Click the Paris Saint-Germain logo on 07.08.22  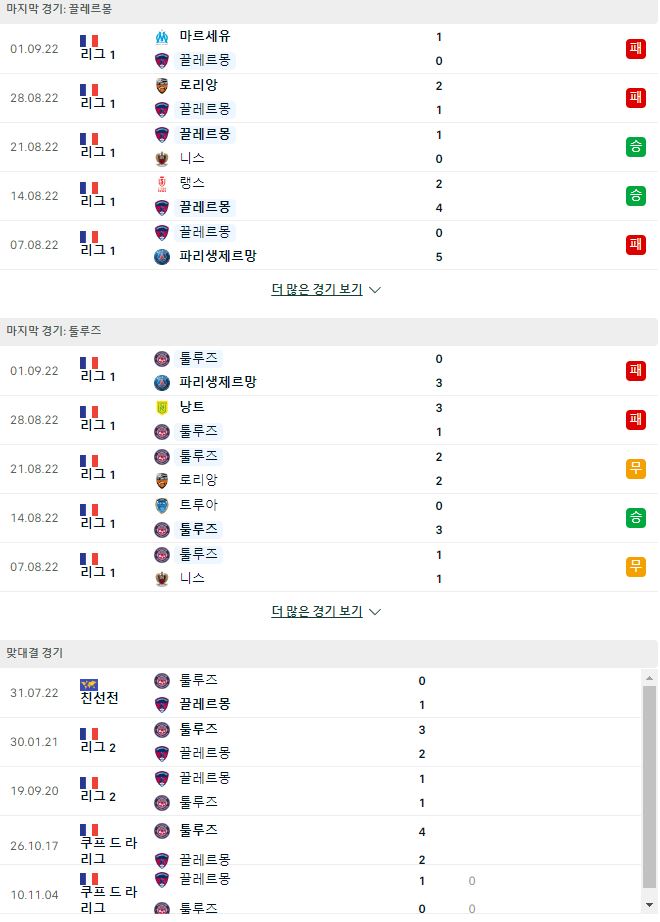(162, 257)
